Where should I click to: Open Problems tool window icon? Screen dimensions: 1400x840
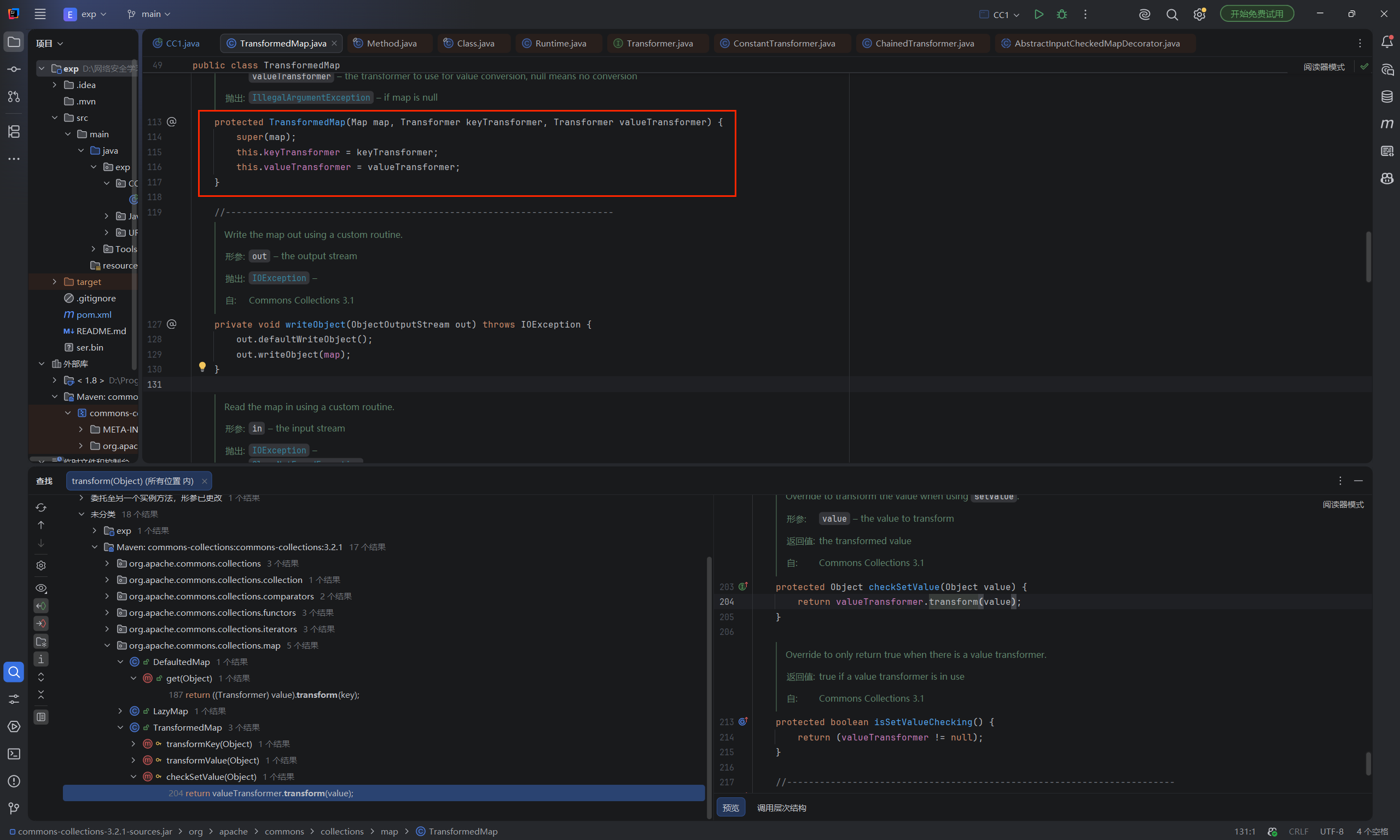tap(14, 781)
